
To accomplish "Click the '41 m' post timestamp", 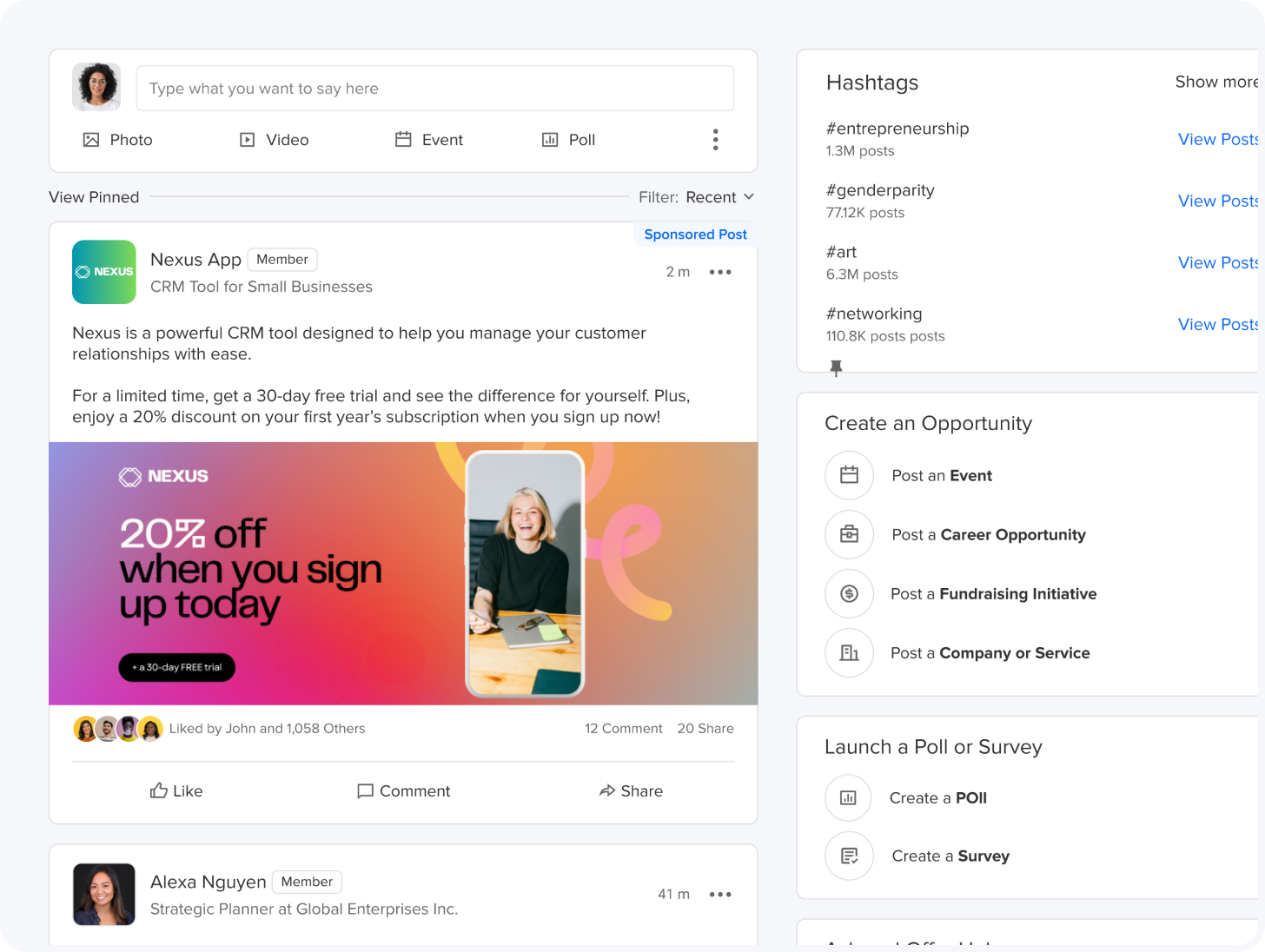I will coord(673,894).
